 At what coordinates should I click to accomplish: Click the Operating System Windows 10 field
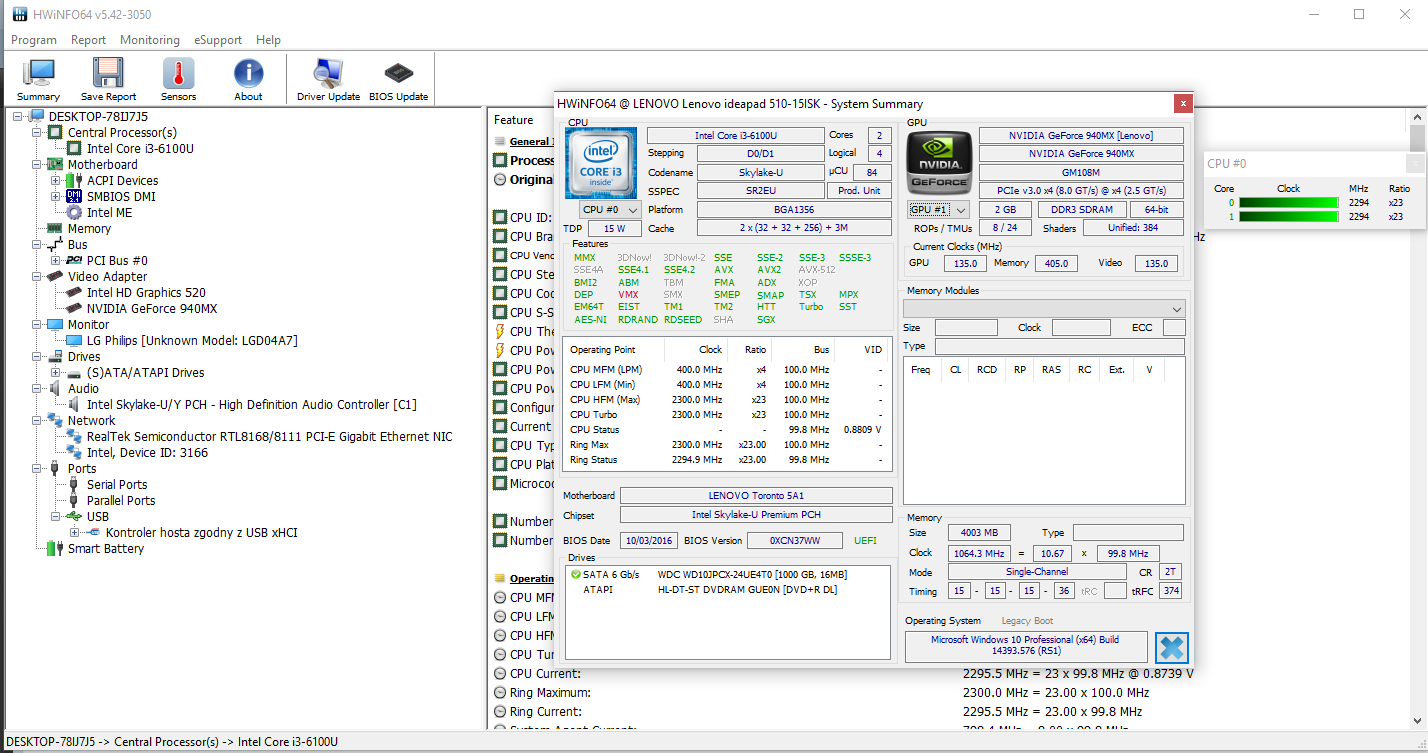(1025, 646)
